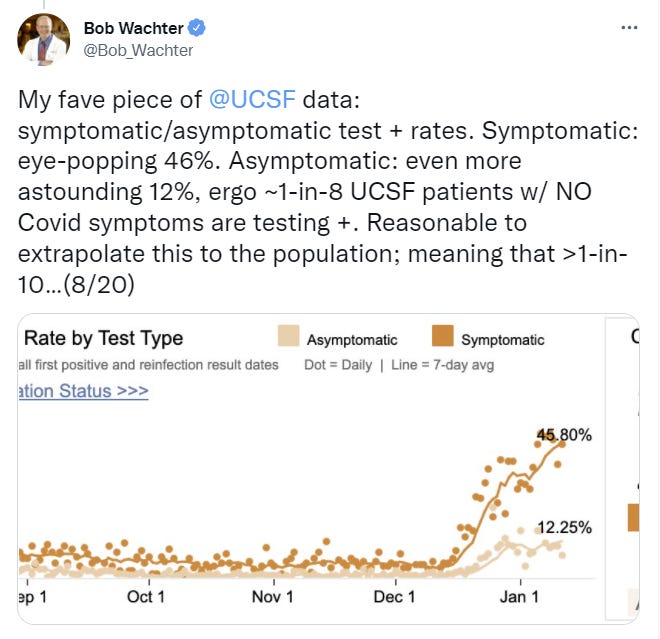This screenshot has height=639, width=660.
Task: Click the Symptomatic legend label
Action: 503,340
